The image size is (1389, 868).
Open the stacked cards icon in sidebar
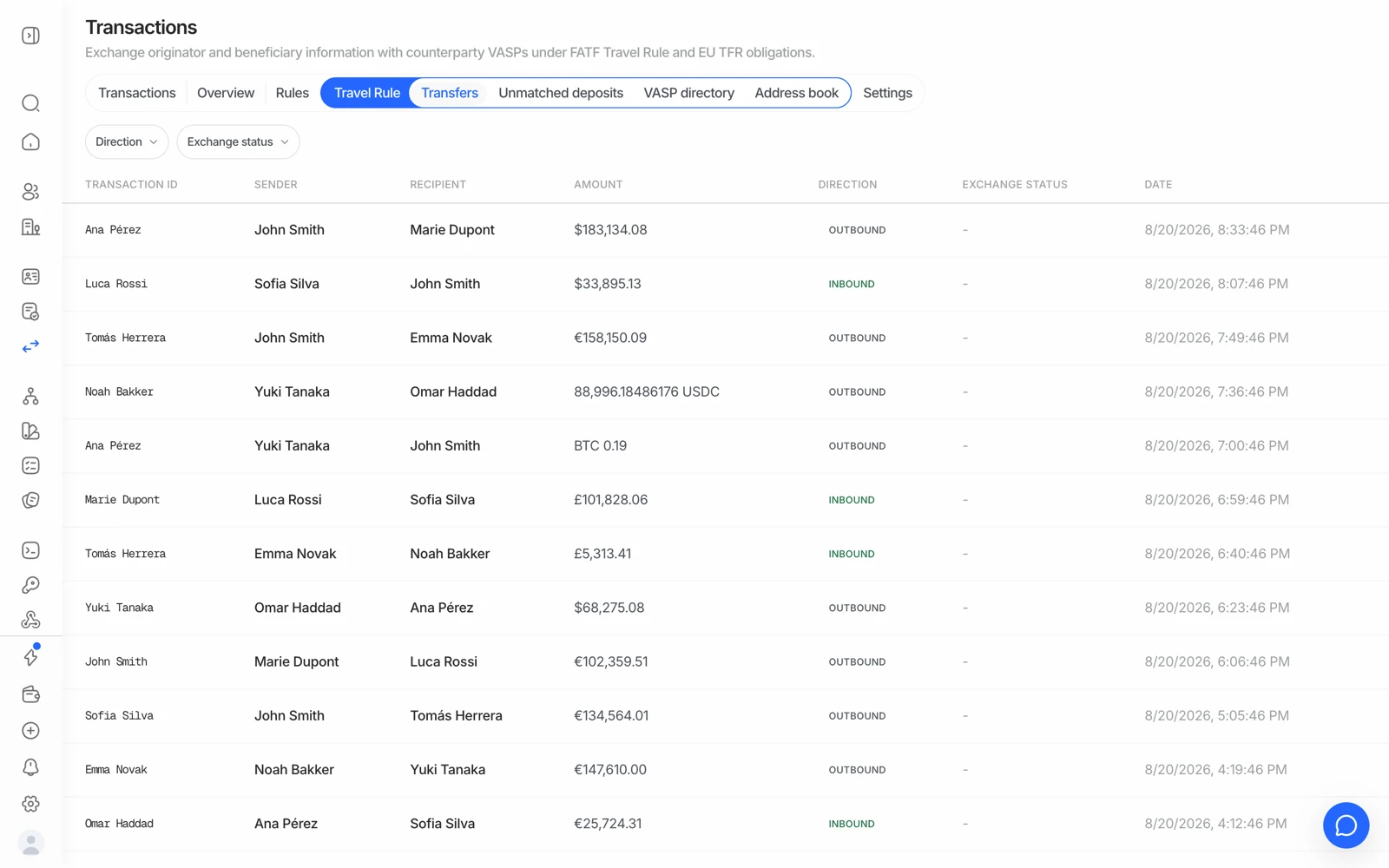coord(30,501)
